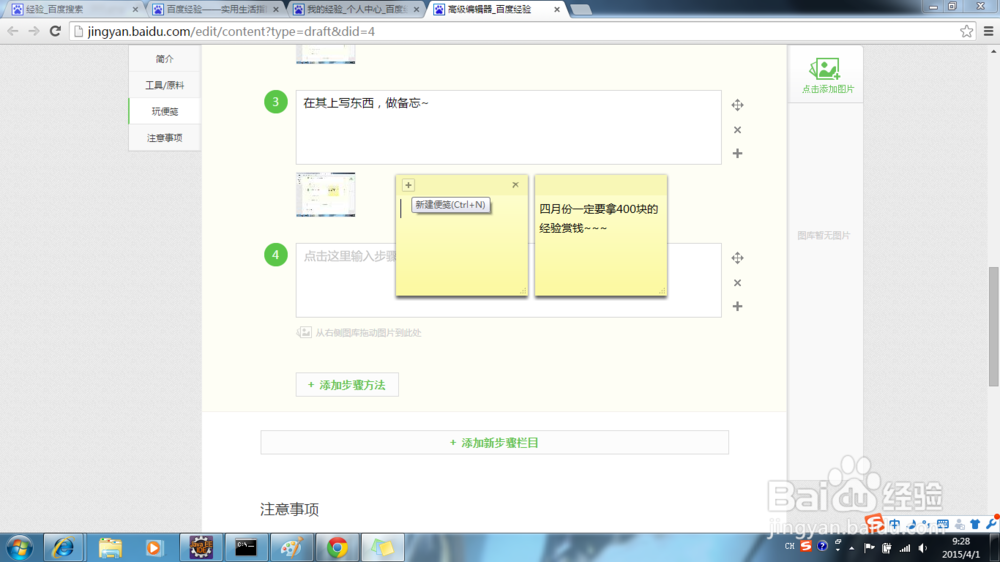The width and height of the screenshot is (1000, 562).
Task: Bookmark this page with the star icon
Action: tap(966, 31)
